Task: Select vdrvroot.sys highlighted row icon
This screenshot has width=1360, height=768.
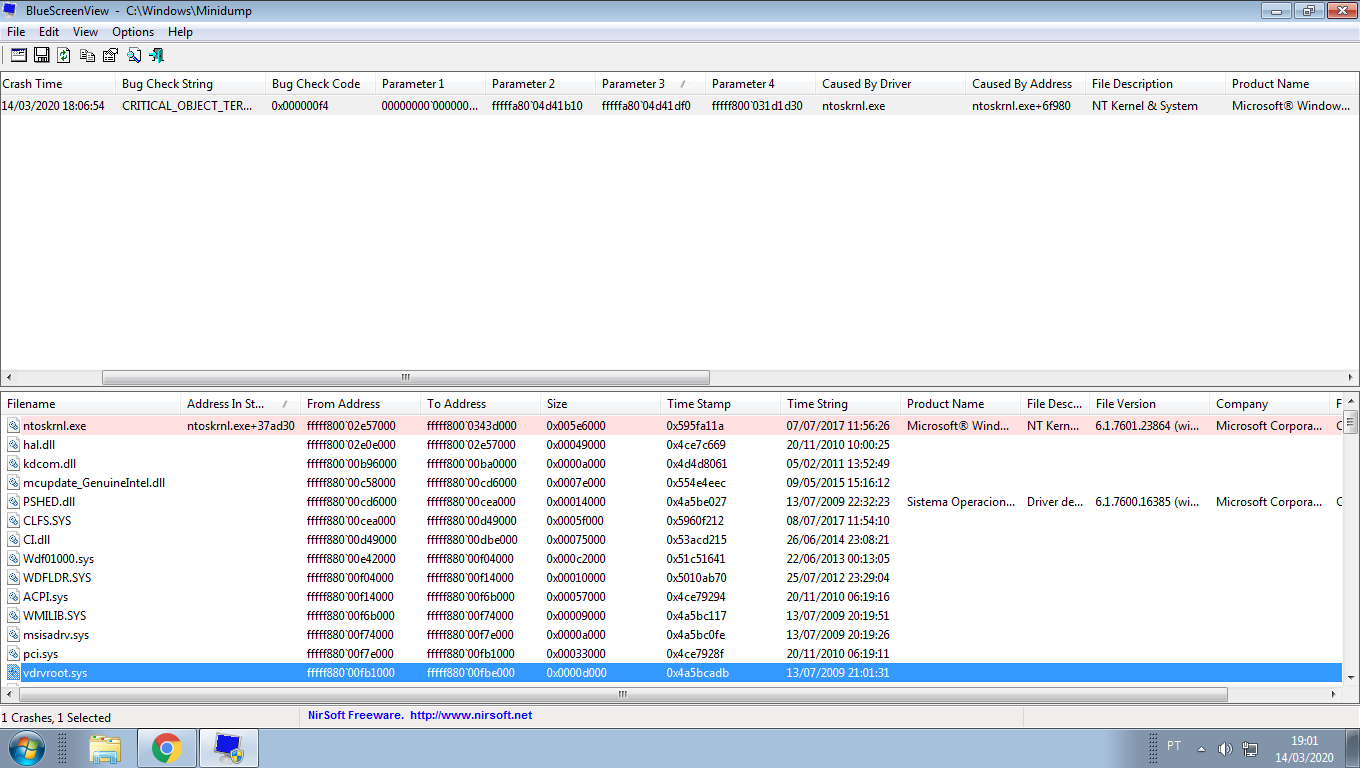Action: tap(13, 673)
